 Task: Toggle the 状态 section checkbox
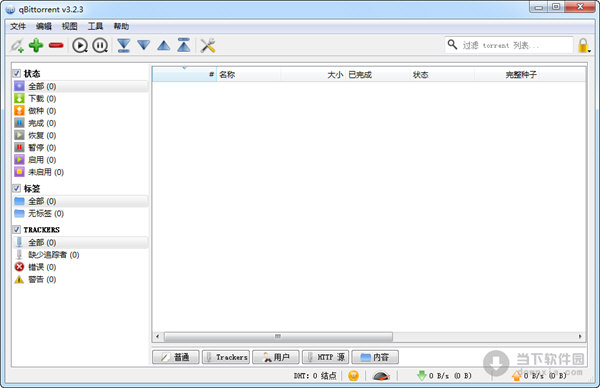[x=17, y=73]
